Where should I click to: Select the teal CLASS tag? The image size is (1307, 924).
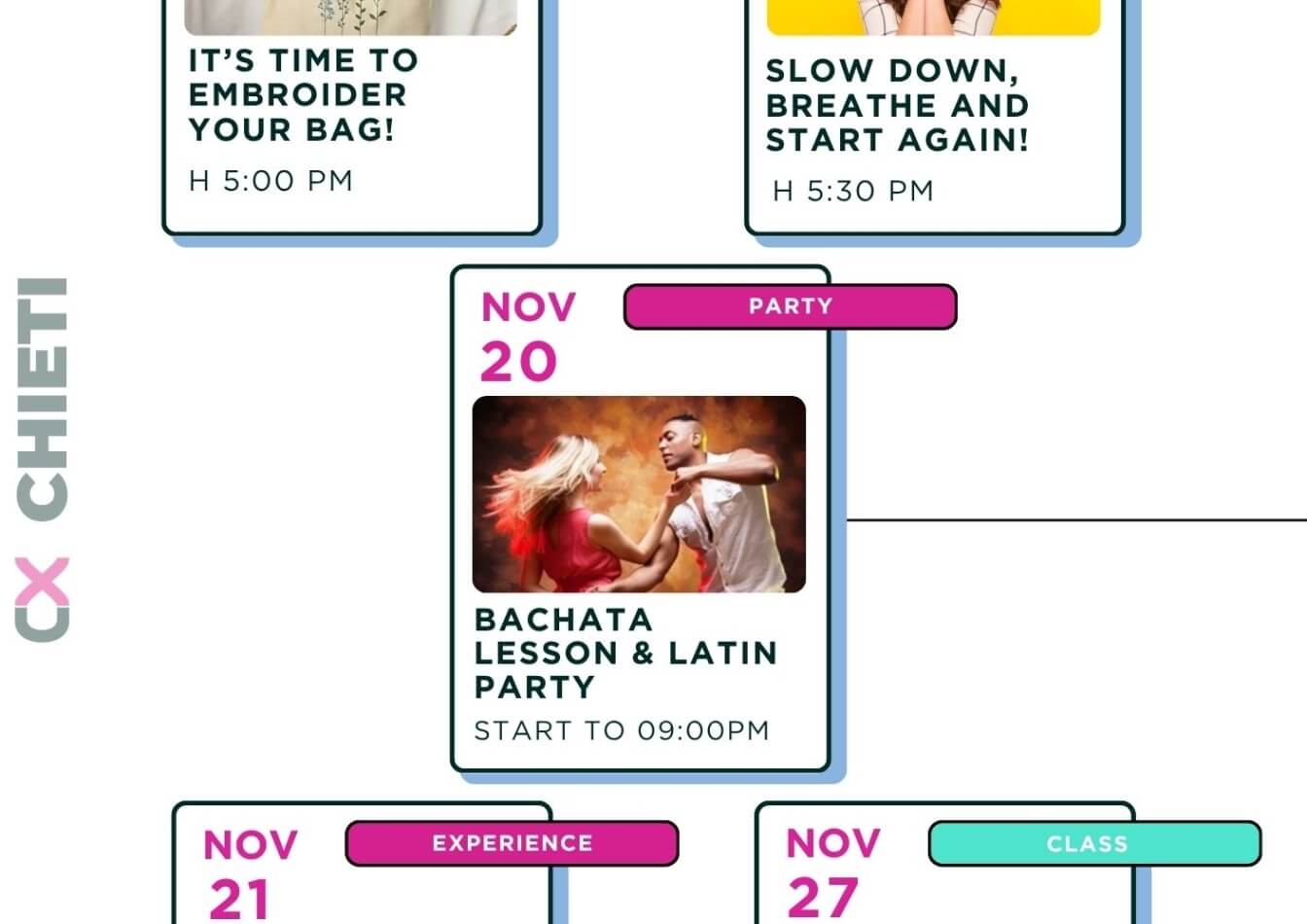point(1094,843)
